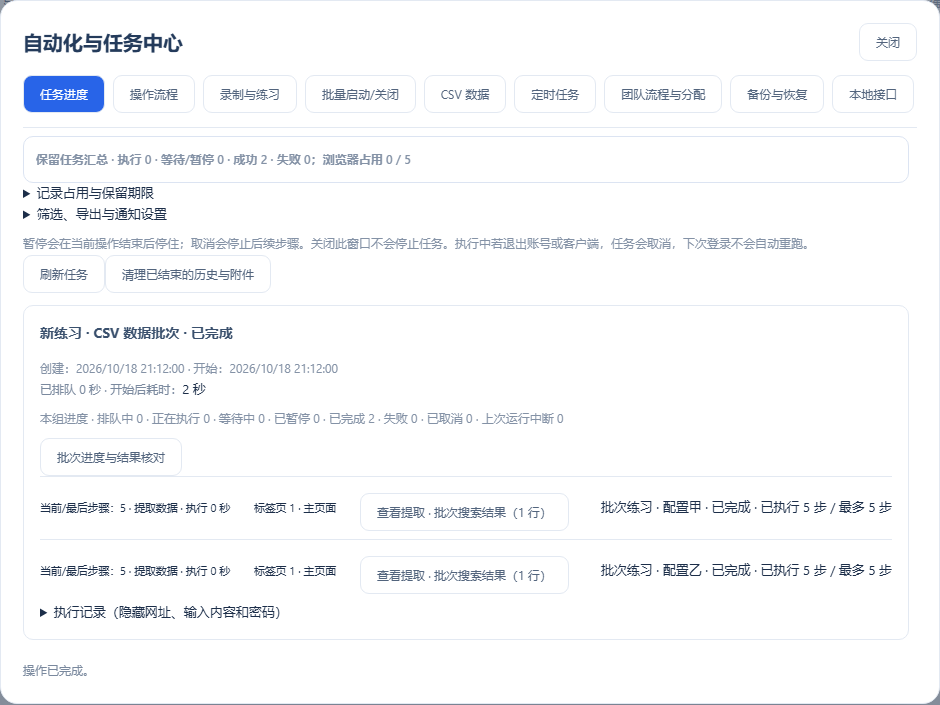Click 清理已结束的历史与附件 button
Screen dimensions: 940x705
coord(188,274)
